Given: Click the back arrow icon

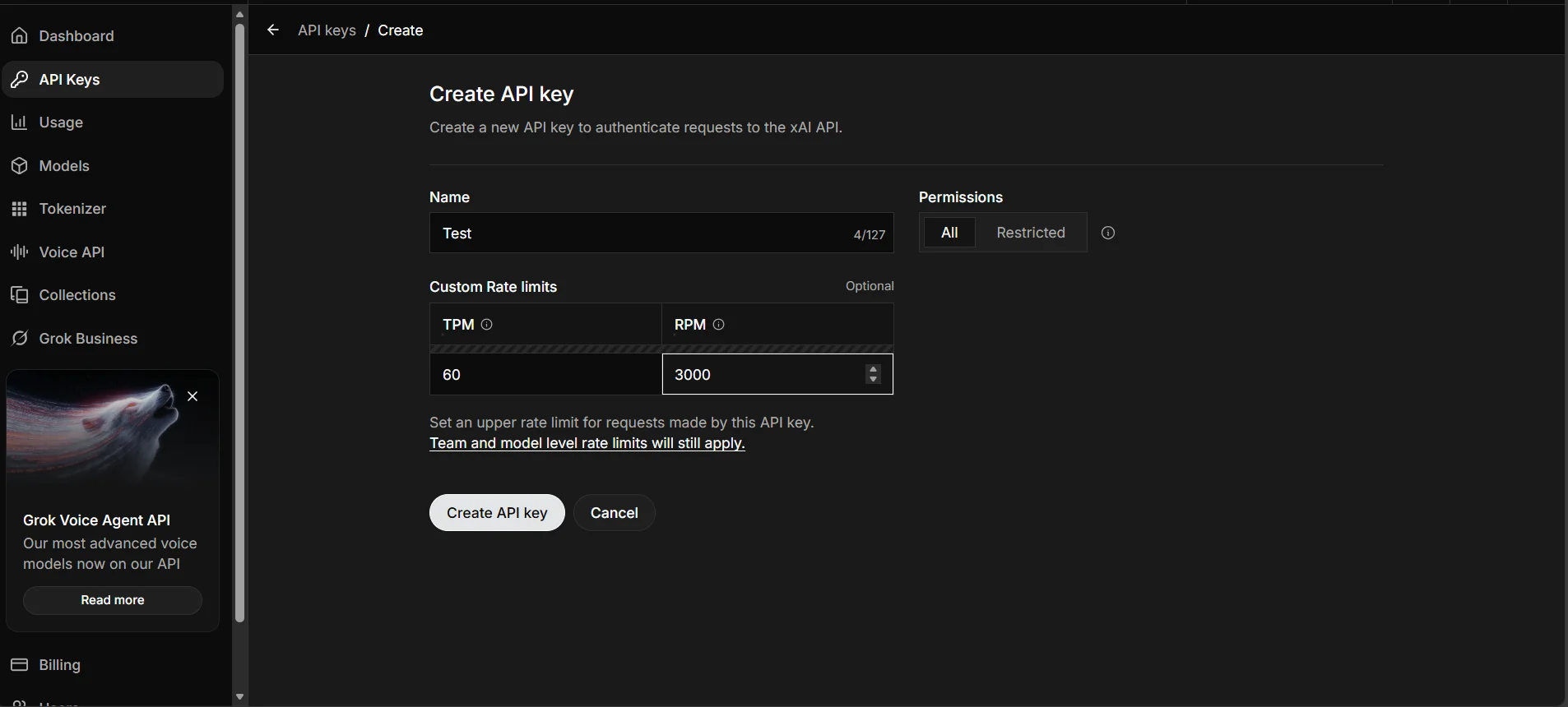Looking at the screenshot, I should point(273,30).
